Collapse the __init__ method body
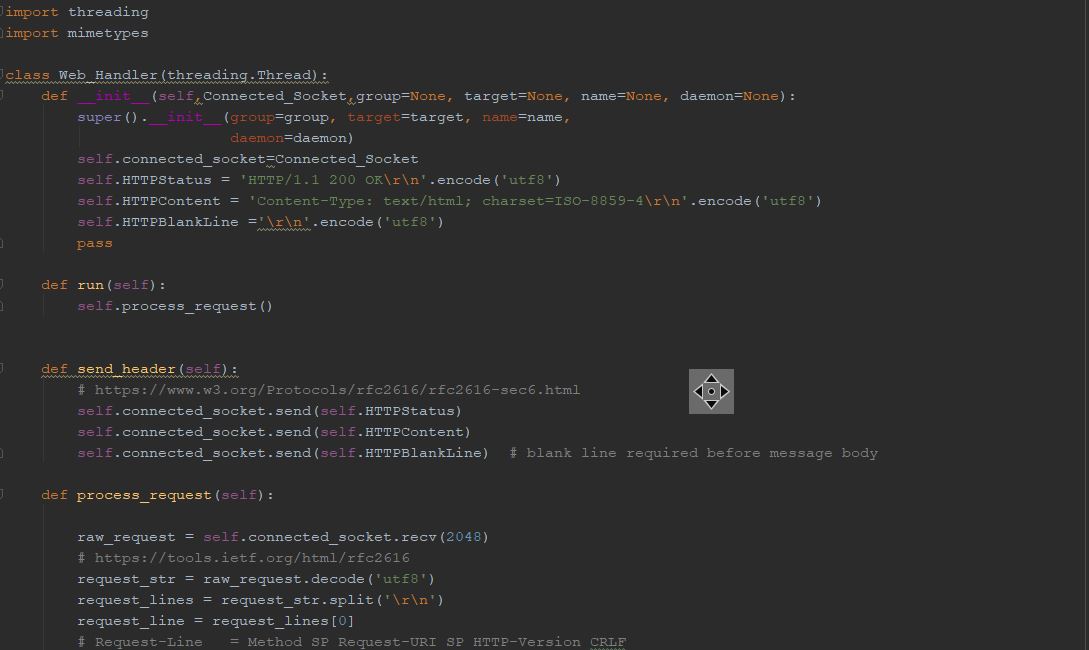Viewport: 1089px width, 650px height. (x=4, y=96)
